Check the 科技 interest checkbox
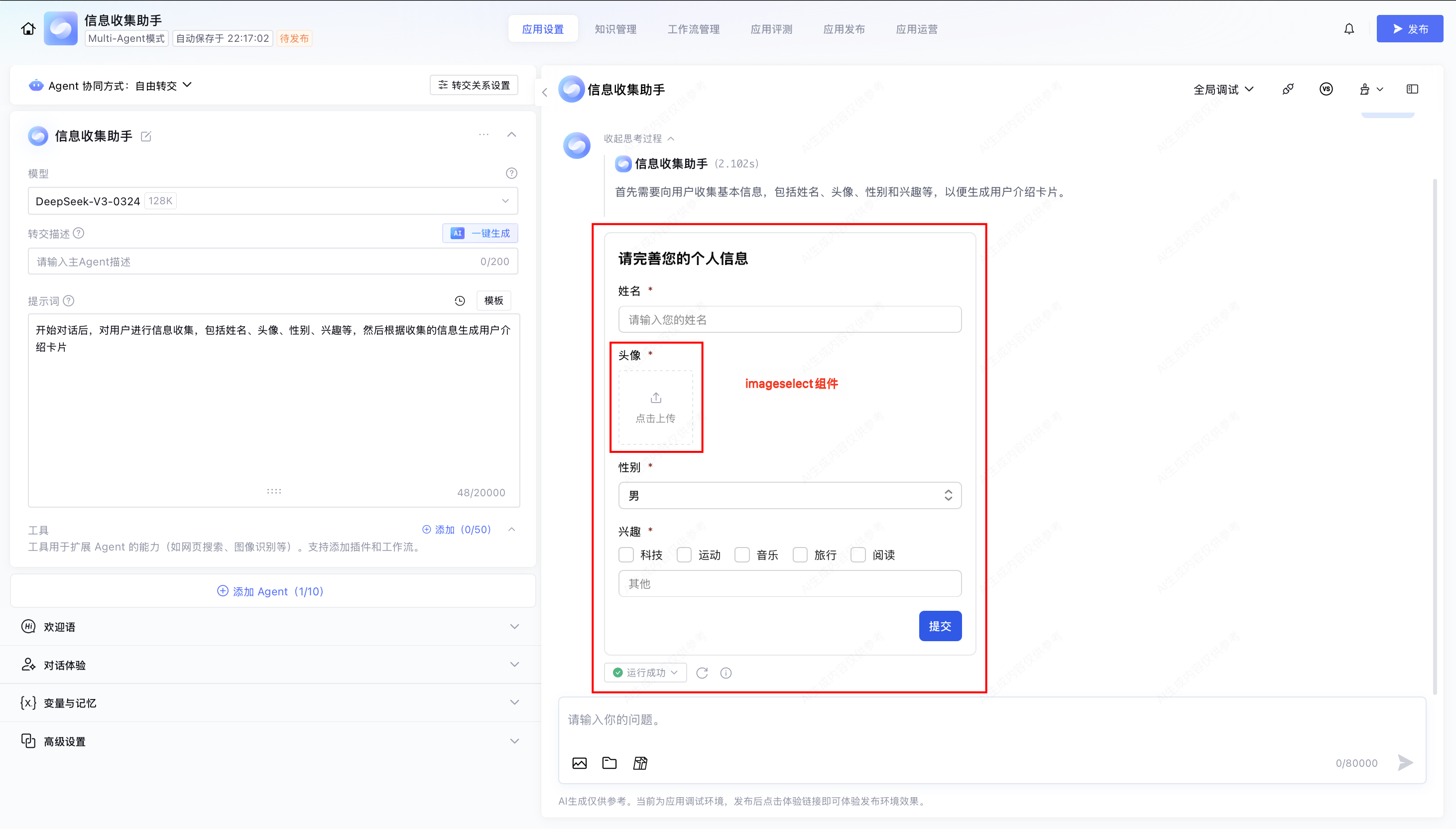 [626, 555]
